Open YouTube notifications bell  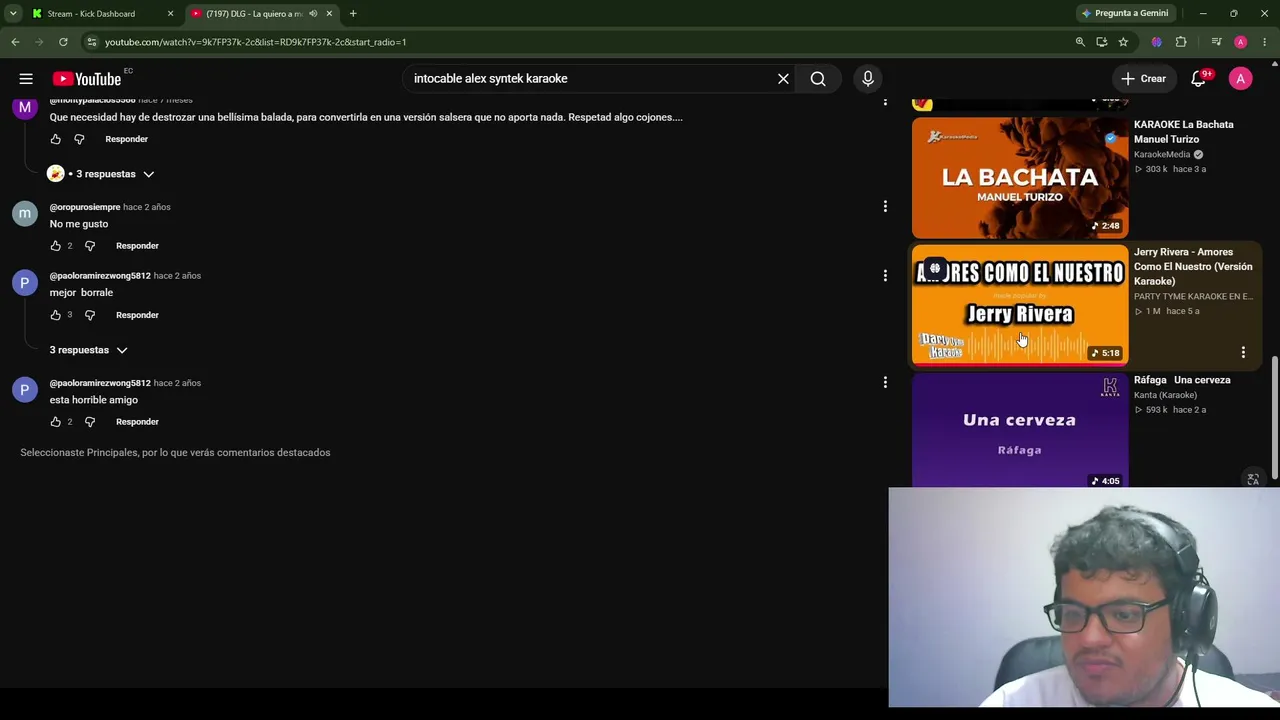point(1198,79)
